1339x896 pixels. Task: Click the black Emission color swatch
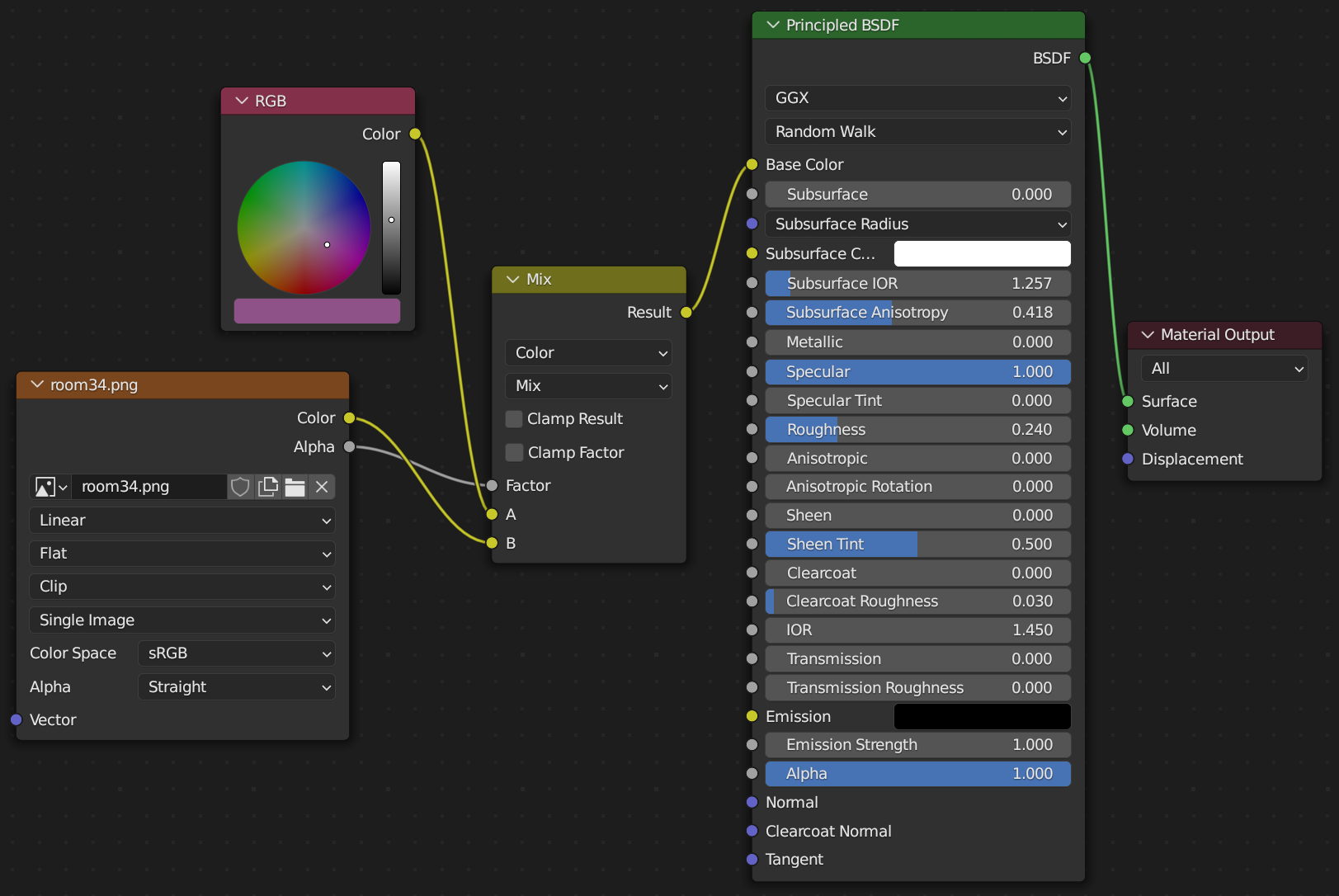tap(982, 716)
